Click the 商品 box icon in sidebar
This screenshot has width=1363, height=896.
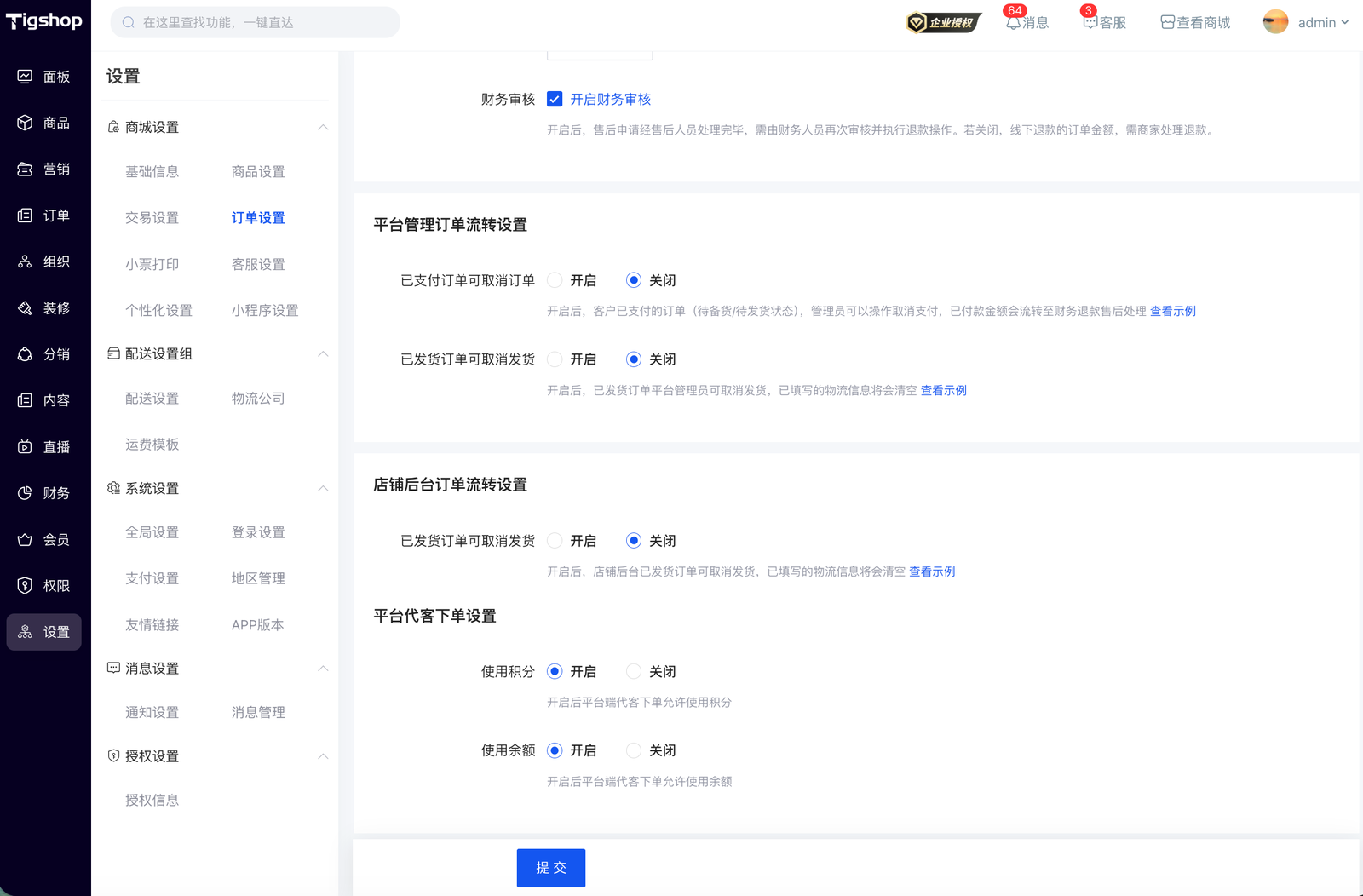25,123
